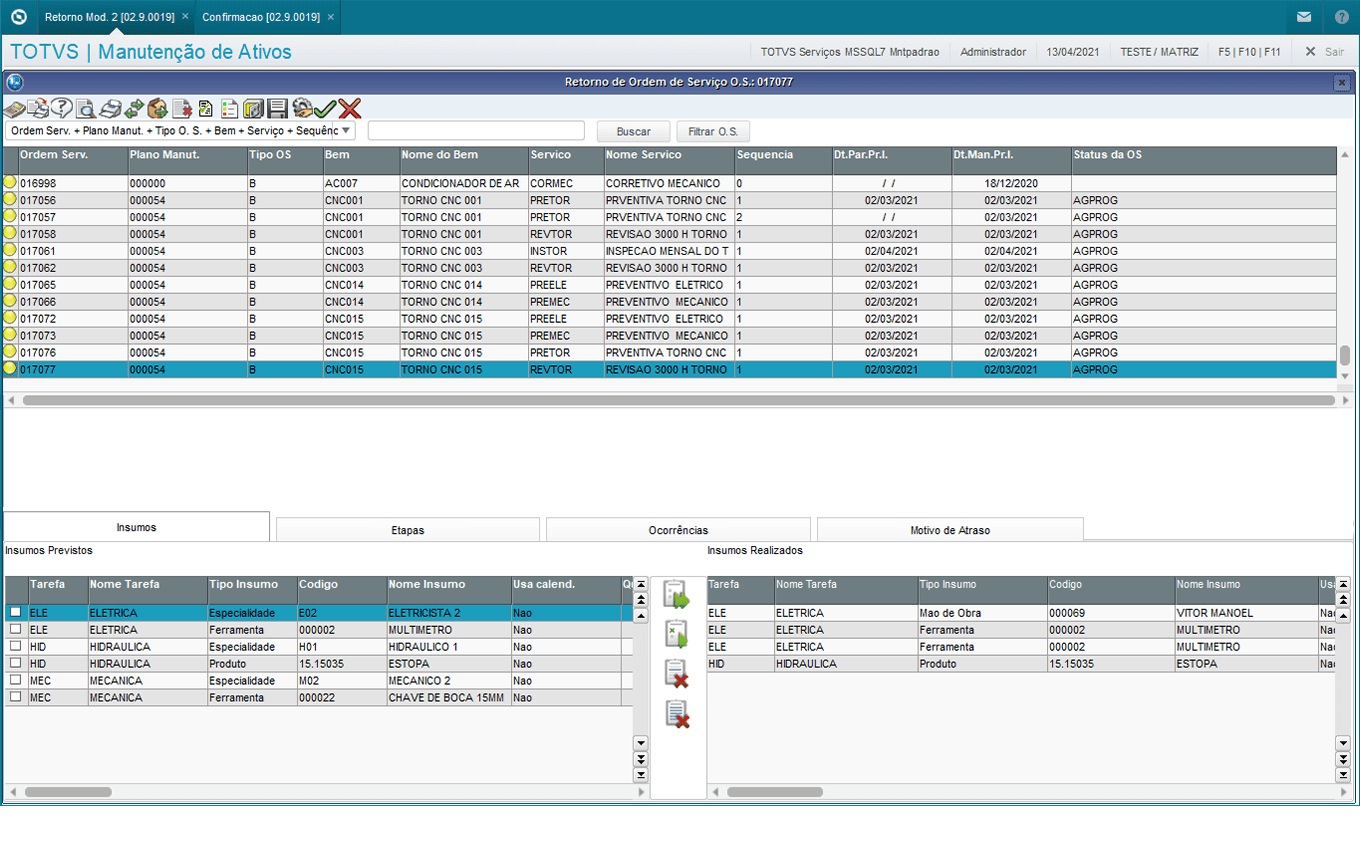This screenshot has height=850, width=1360.
Task: Open the mail envelope icon in header
Action: [1304, 17]
